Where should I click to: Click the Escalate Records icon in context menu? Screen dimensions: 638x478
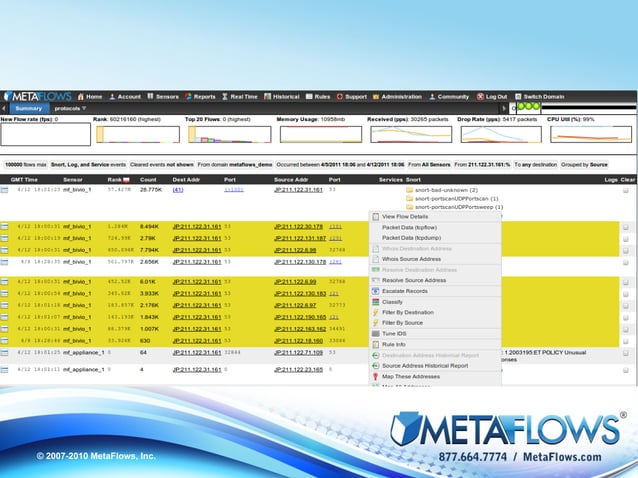[x=375, y=291]
